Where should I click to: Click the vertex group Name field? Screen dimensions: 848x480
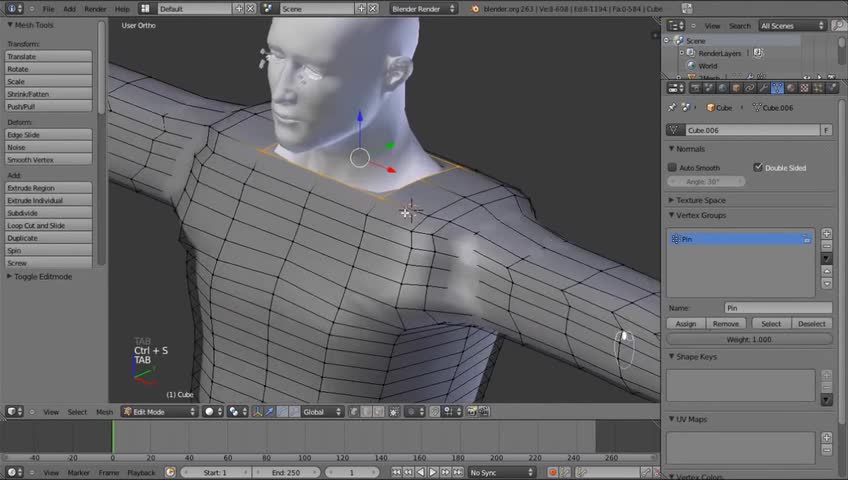[x=778, y=309]
